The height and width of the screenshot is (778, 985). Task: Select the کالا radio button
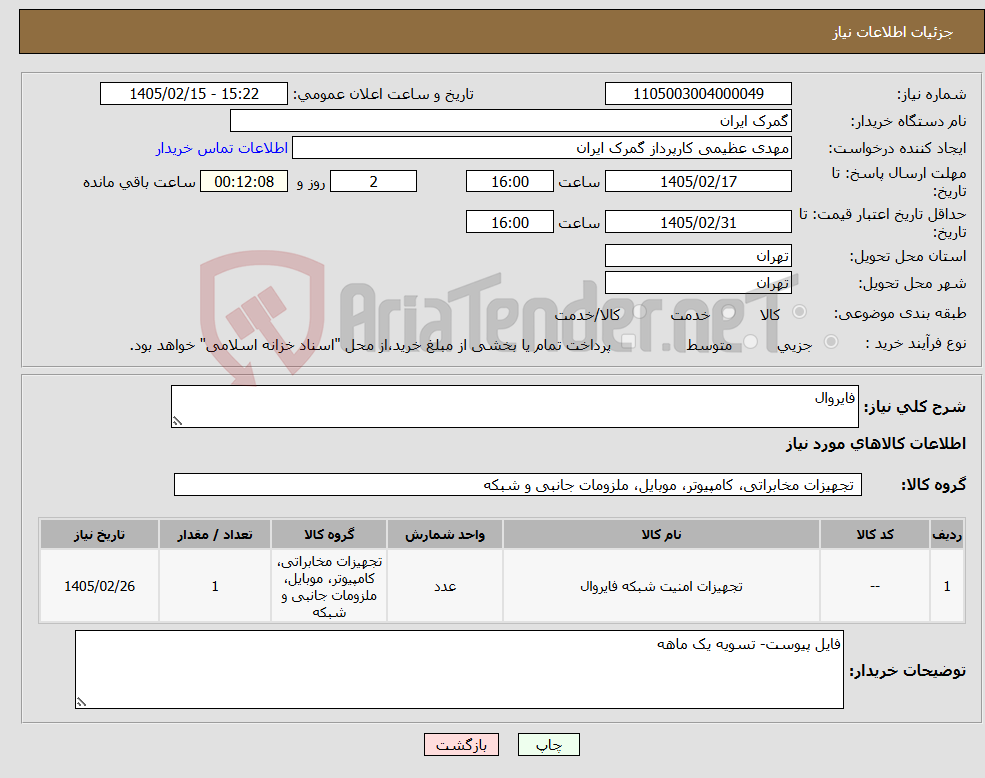pos(800,312)
